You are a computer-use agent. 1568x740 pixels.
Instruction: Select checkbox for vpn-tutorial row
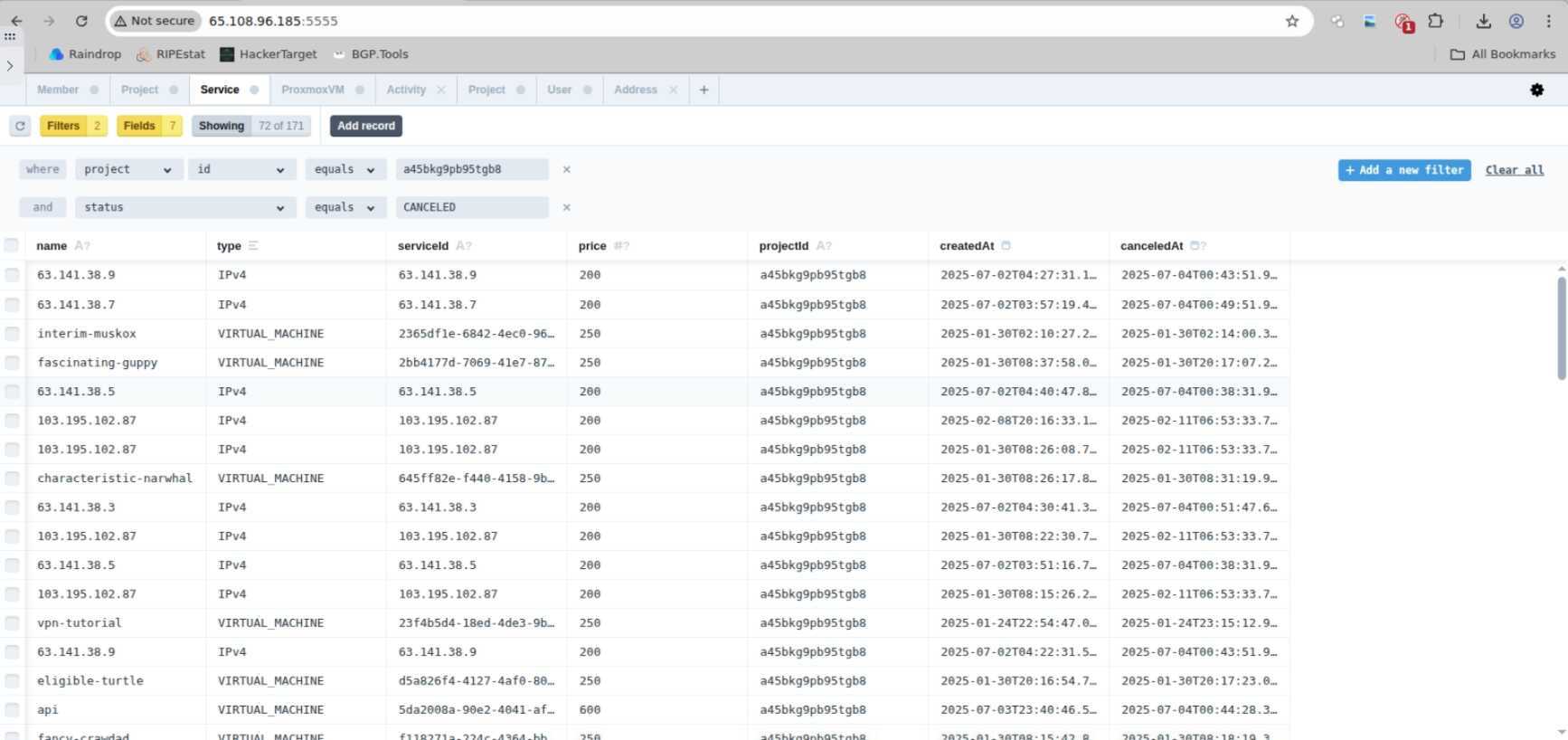12,623
